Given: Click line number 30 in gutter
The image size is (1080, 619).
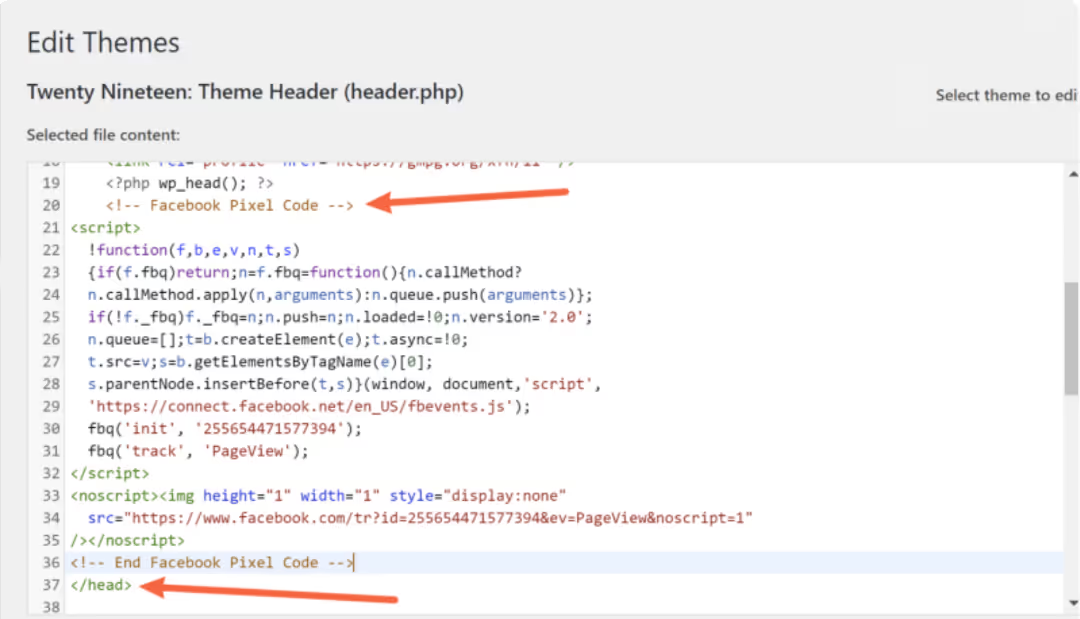Looking at the screenshot, I should coord(51,429).
